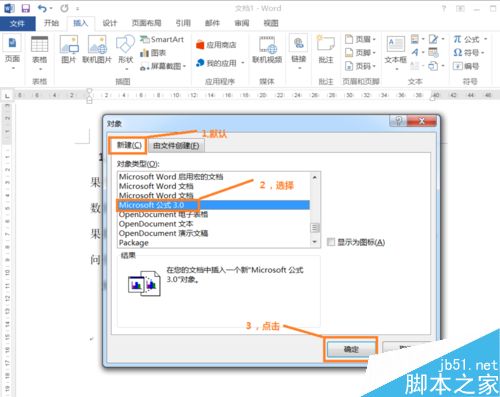This screenshot has height=397, width=500.
Task: Open the 应用商店 app store
Action: 216,45
